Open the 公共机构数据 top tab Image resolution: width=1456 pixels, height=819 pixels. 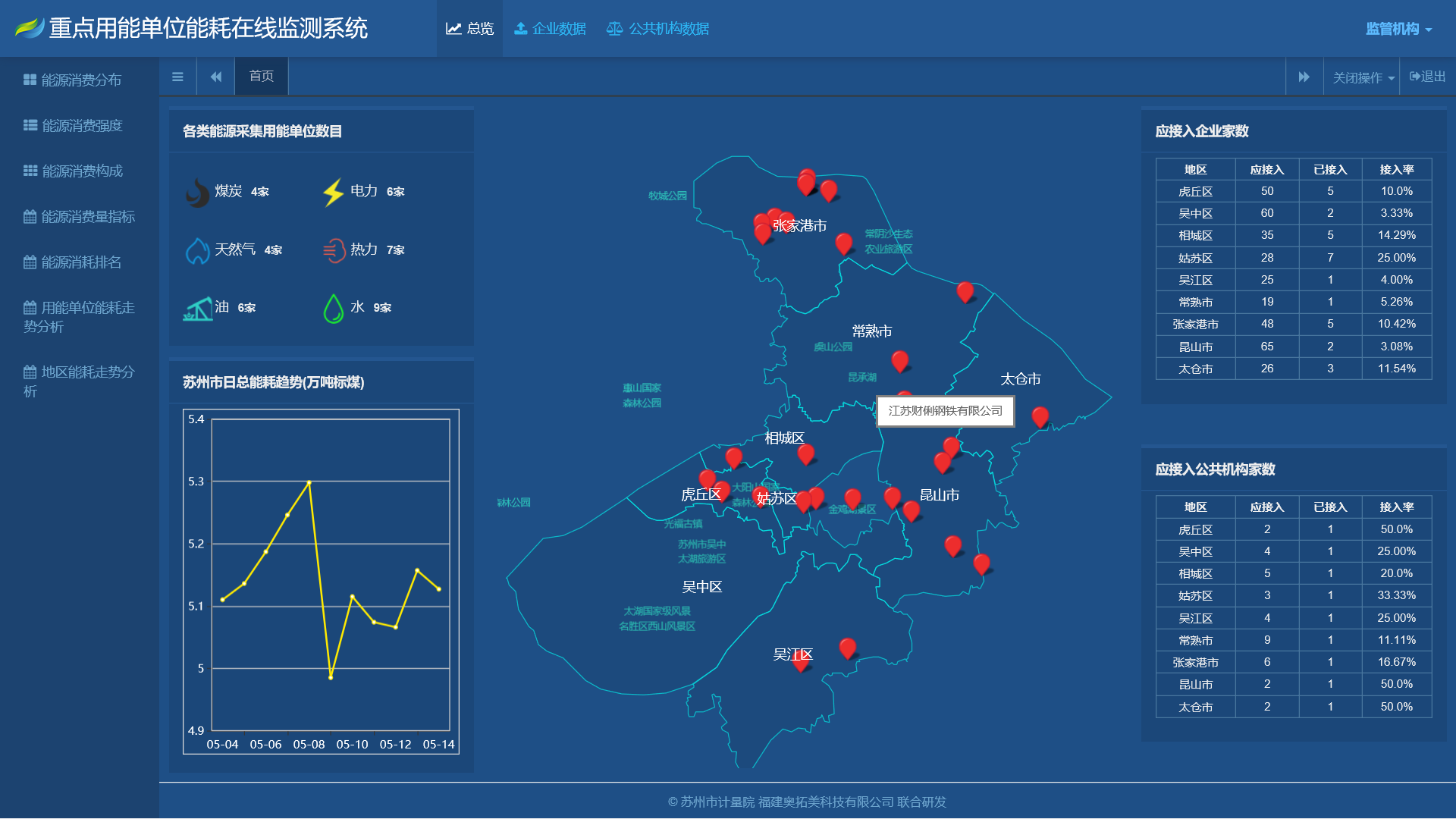(657, 29)
